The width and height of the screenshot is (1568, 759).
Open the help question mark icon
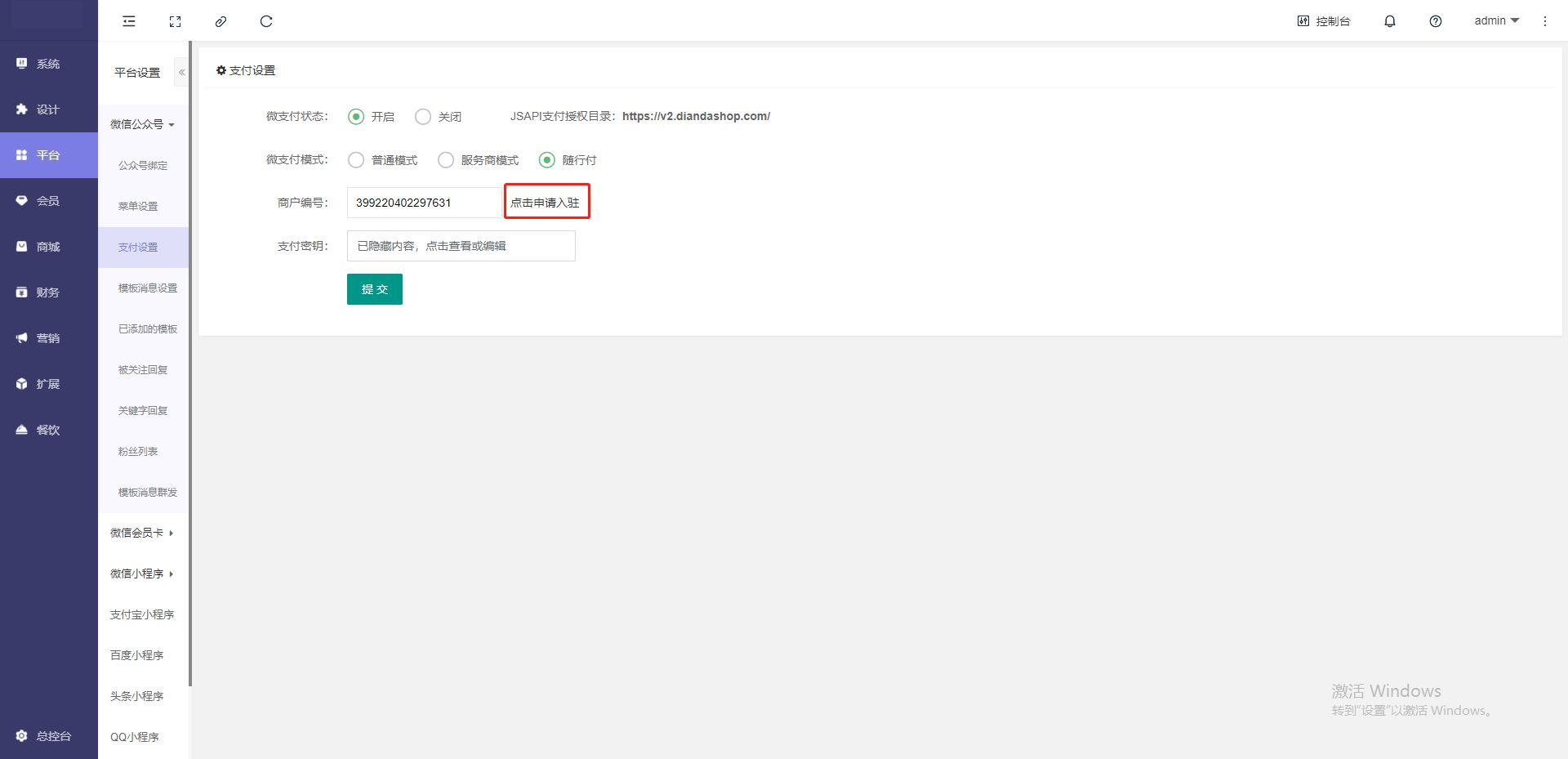[1435, 21]
